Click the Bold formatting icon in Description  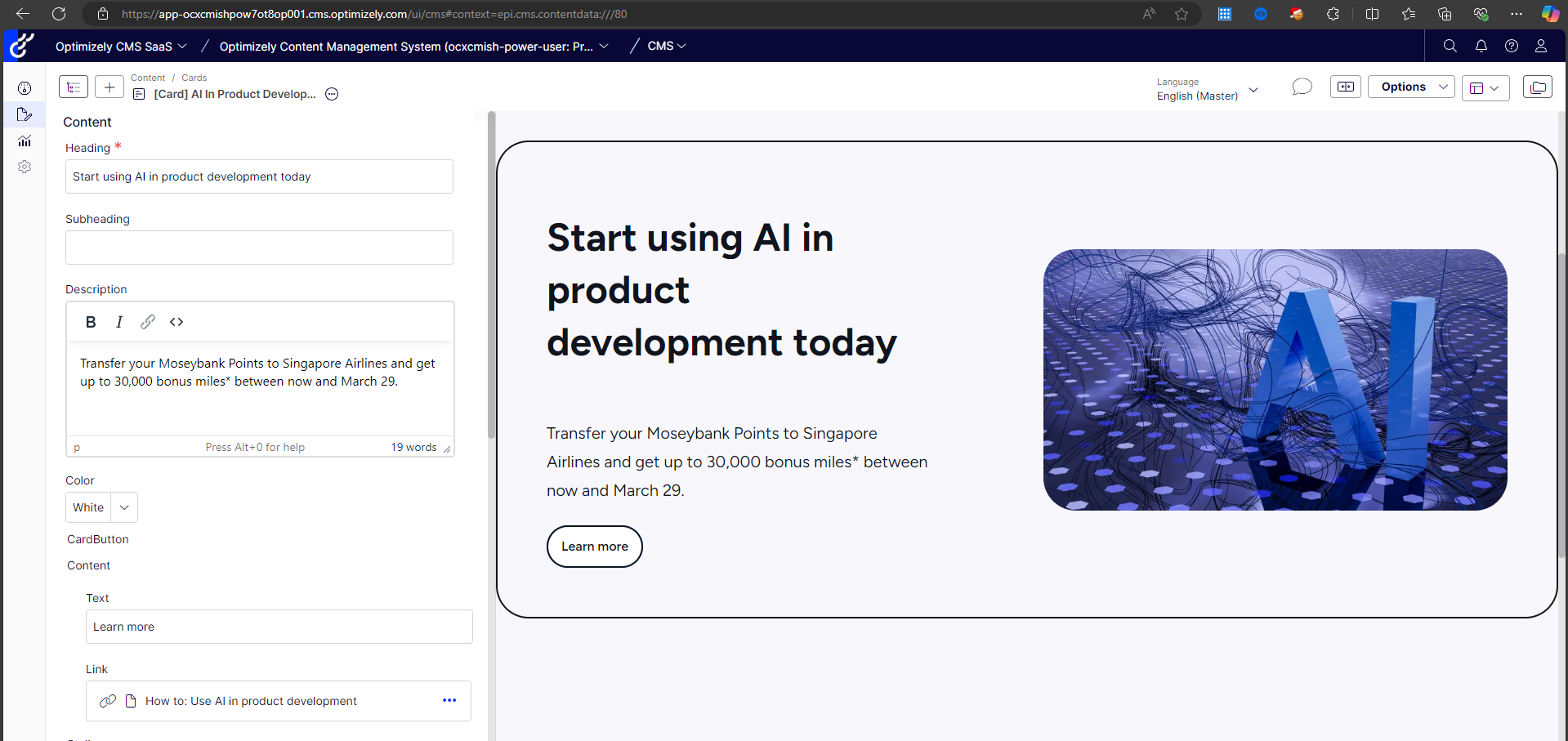coord(91,322)
